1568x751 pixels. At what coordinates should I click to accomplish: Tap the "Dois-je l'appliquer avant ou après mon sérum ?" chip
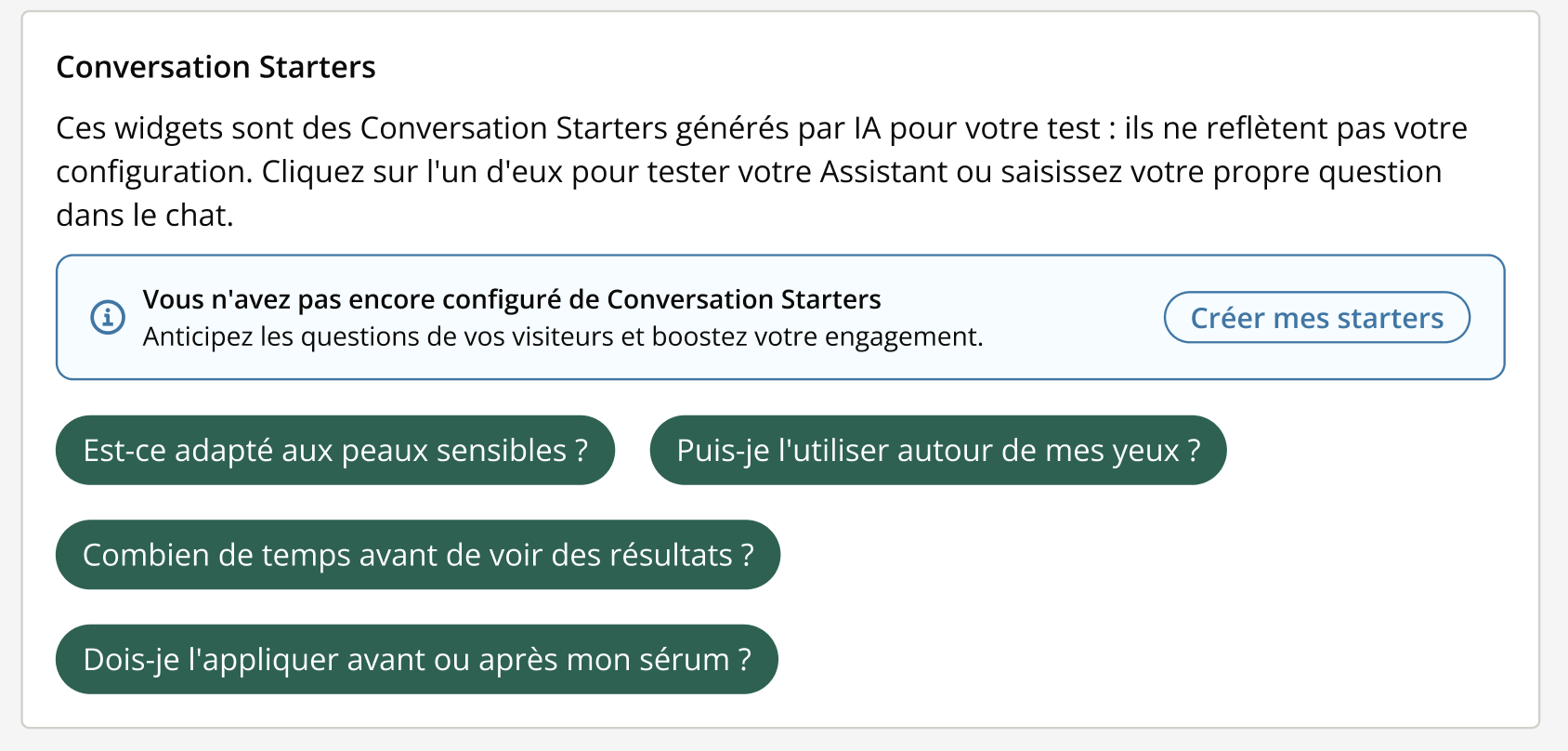416,660
